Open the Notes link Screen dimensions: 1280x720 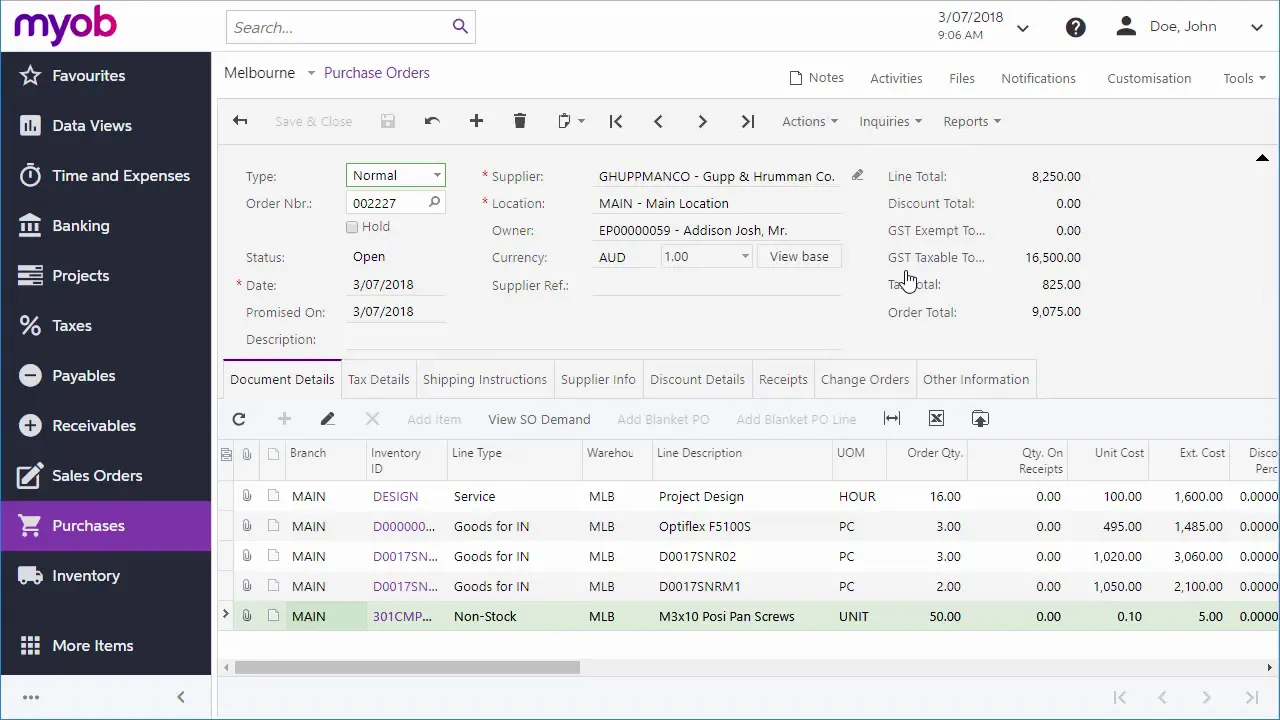click(816, 78)
